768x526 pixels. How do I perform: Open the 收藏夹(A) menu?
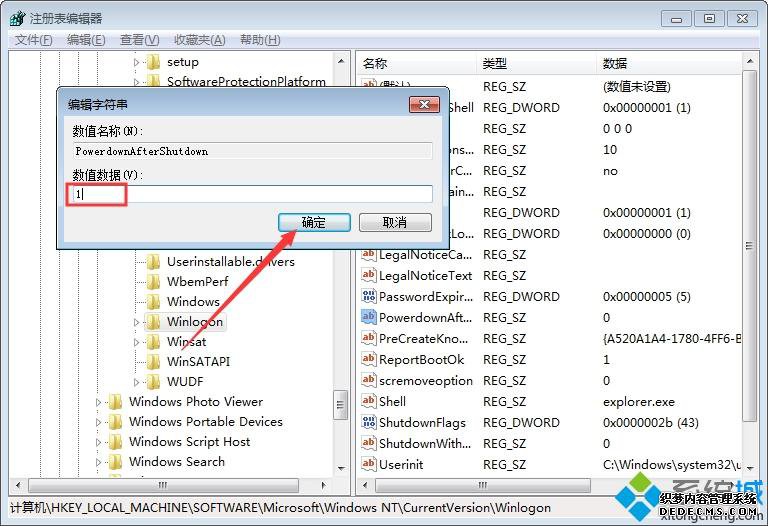(200, 40)
